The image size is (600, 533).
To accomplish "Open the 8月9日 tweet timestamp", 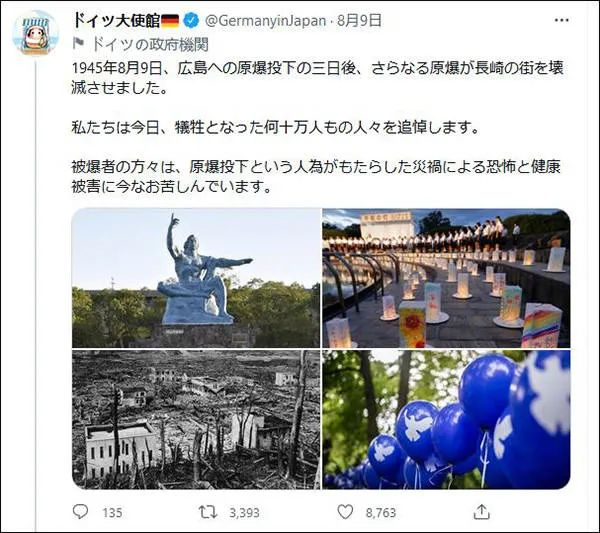I will (359, 21).
